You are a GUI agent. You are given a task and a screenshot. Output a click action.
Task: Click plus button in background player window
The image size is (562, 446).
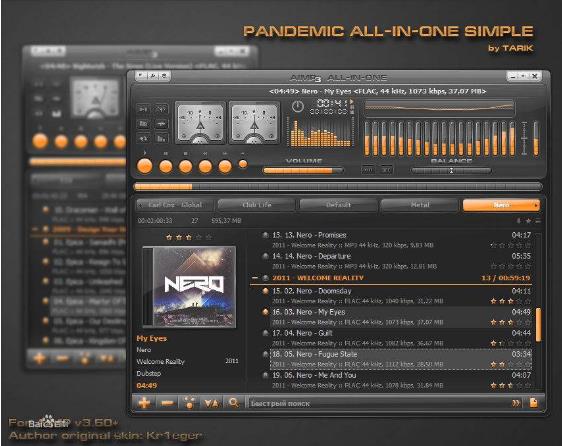(39, 358)
